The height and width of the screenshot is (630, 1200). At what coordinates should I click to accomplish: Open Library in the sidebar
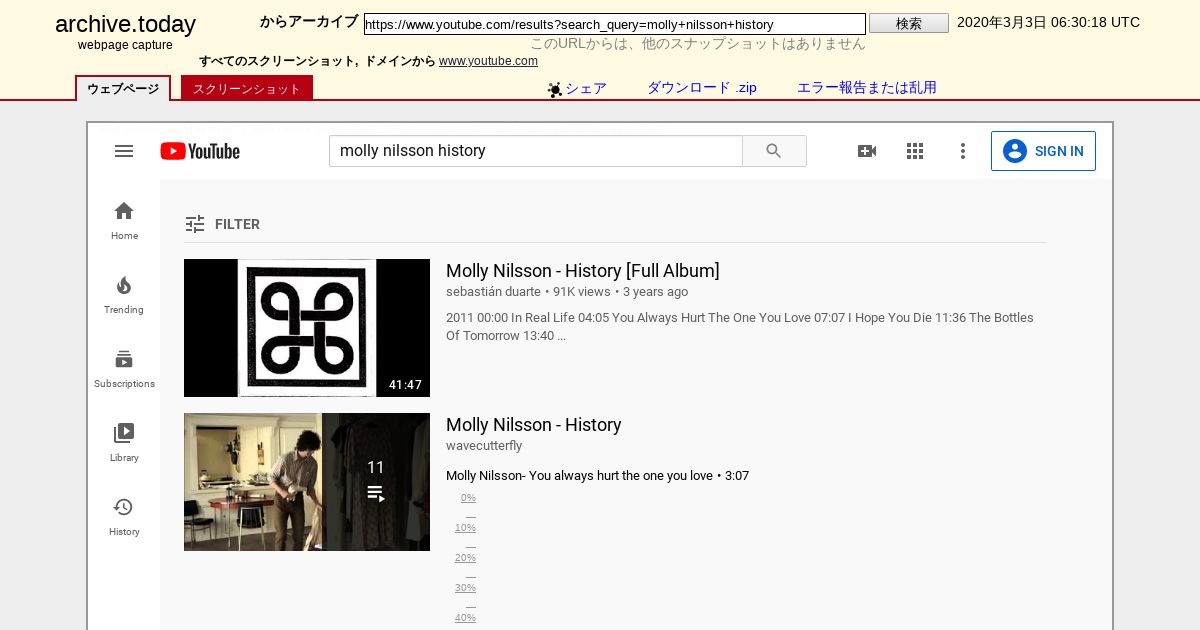124,442
